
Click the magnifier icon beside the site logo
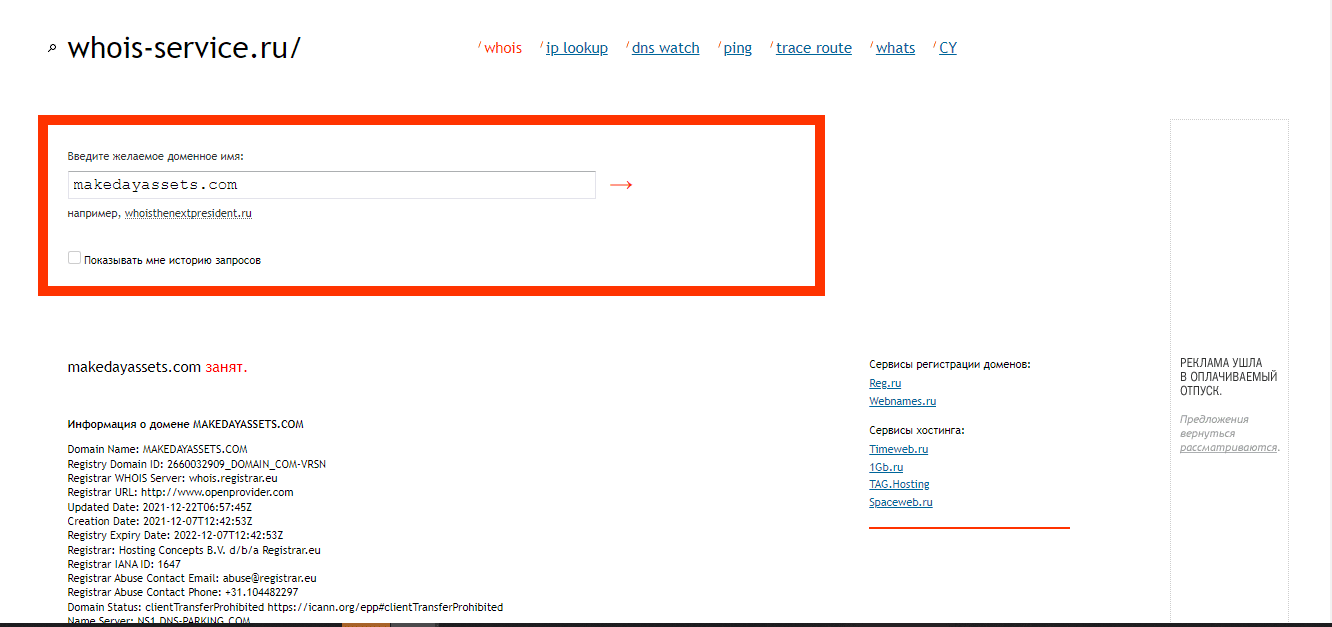coord(52,49)
